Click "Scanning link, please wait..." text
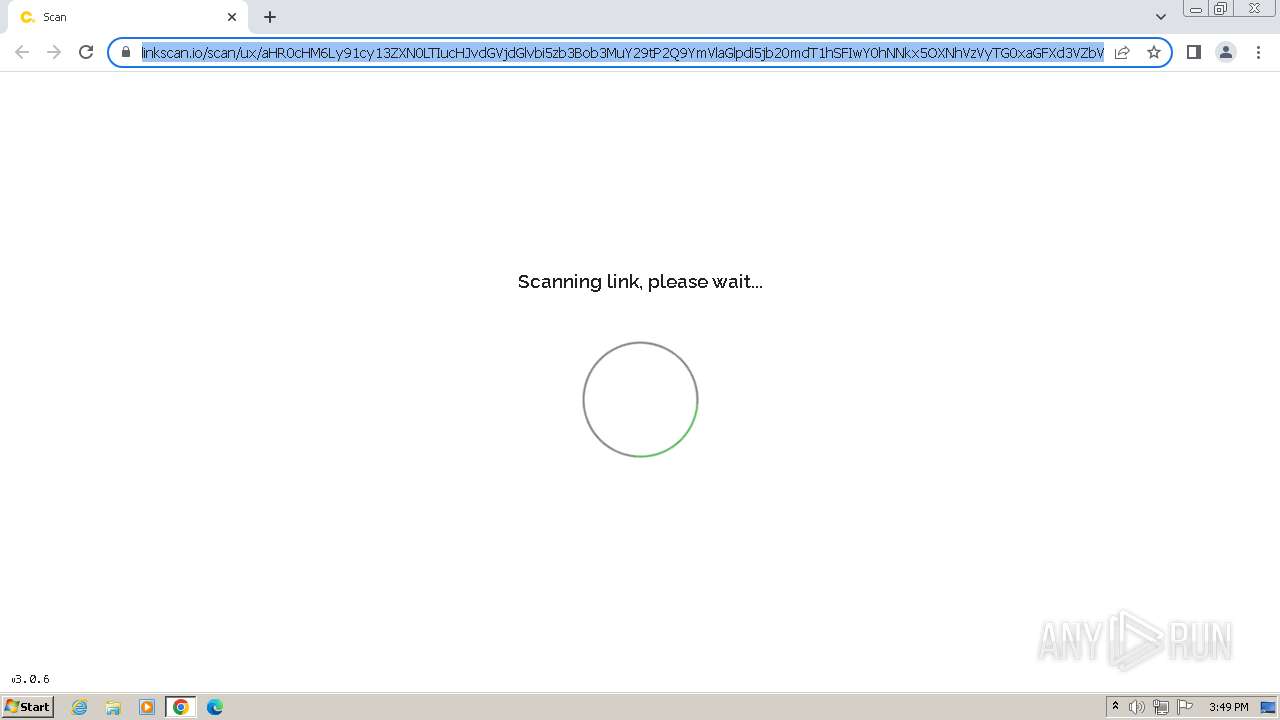 [x=640, y=282]
